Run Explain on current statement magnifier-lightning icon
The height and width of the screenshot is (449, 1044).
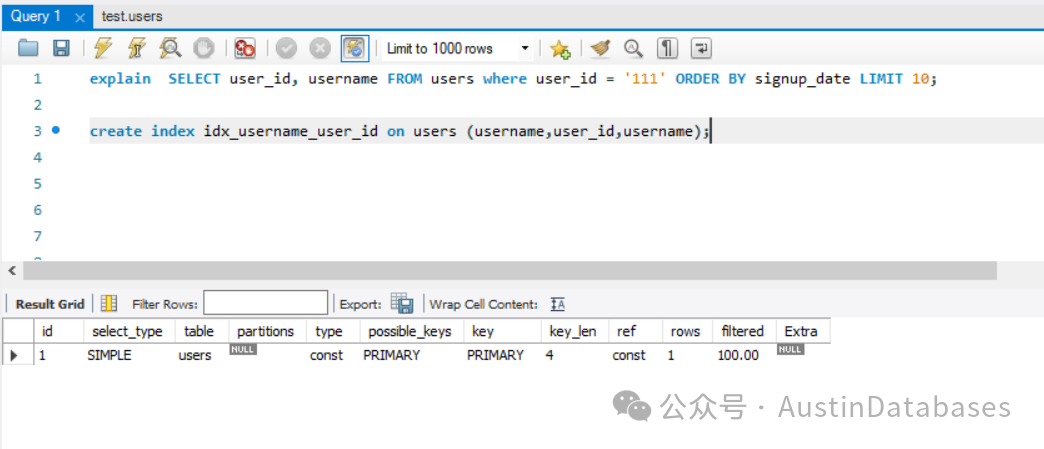point(171,48)
